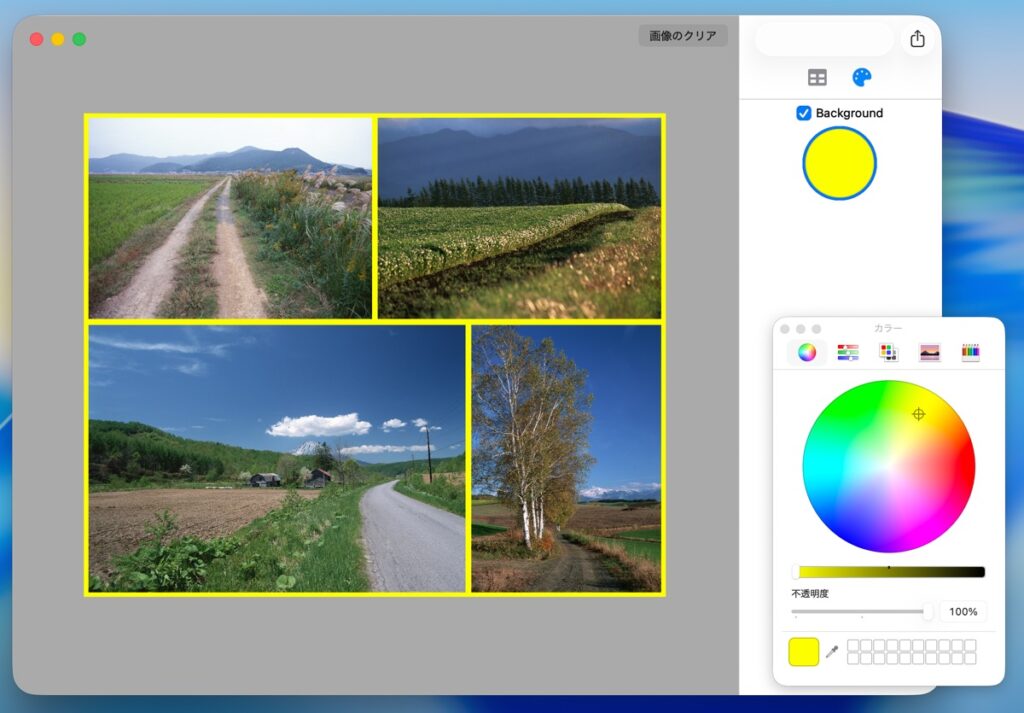Screen dimensions: 1024x713
Task: Switch to color sliders picker mode
Action: tap(848, 352)
